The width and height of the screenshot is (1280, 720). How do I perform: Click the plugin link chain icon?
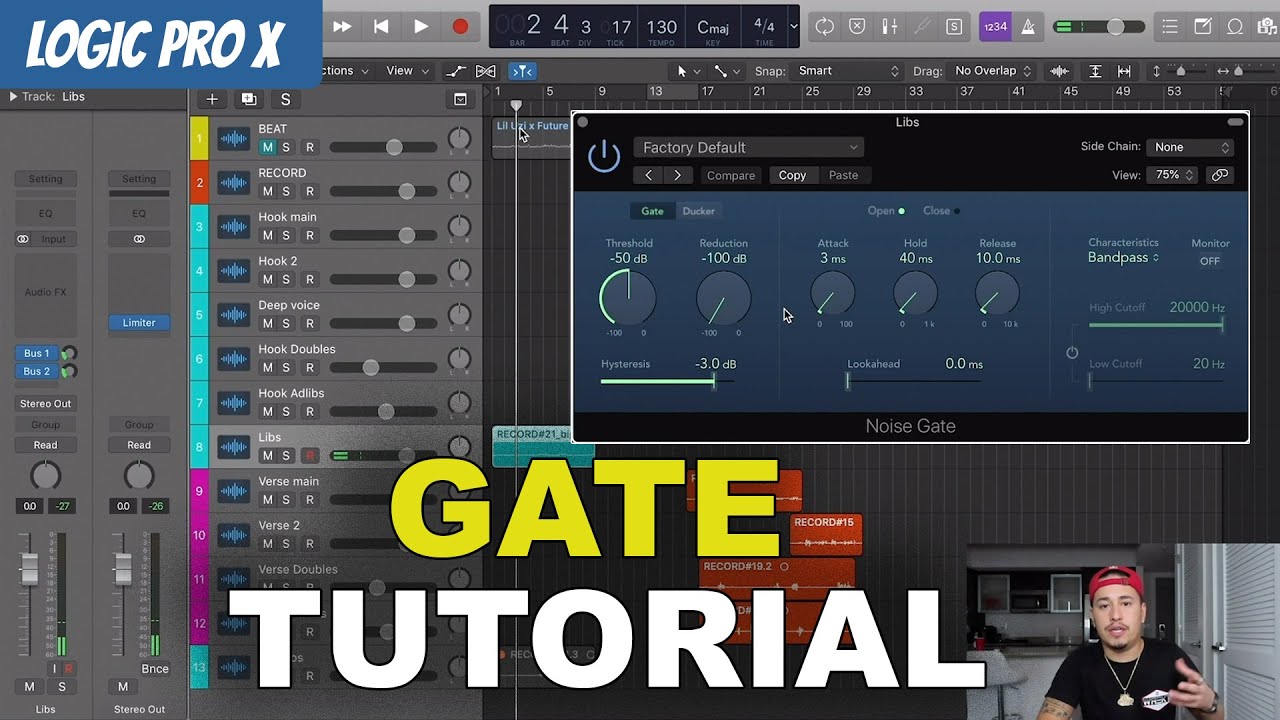point(1220,175)
